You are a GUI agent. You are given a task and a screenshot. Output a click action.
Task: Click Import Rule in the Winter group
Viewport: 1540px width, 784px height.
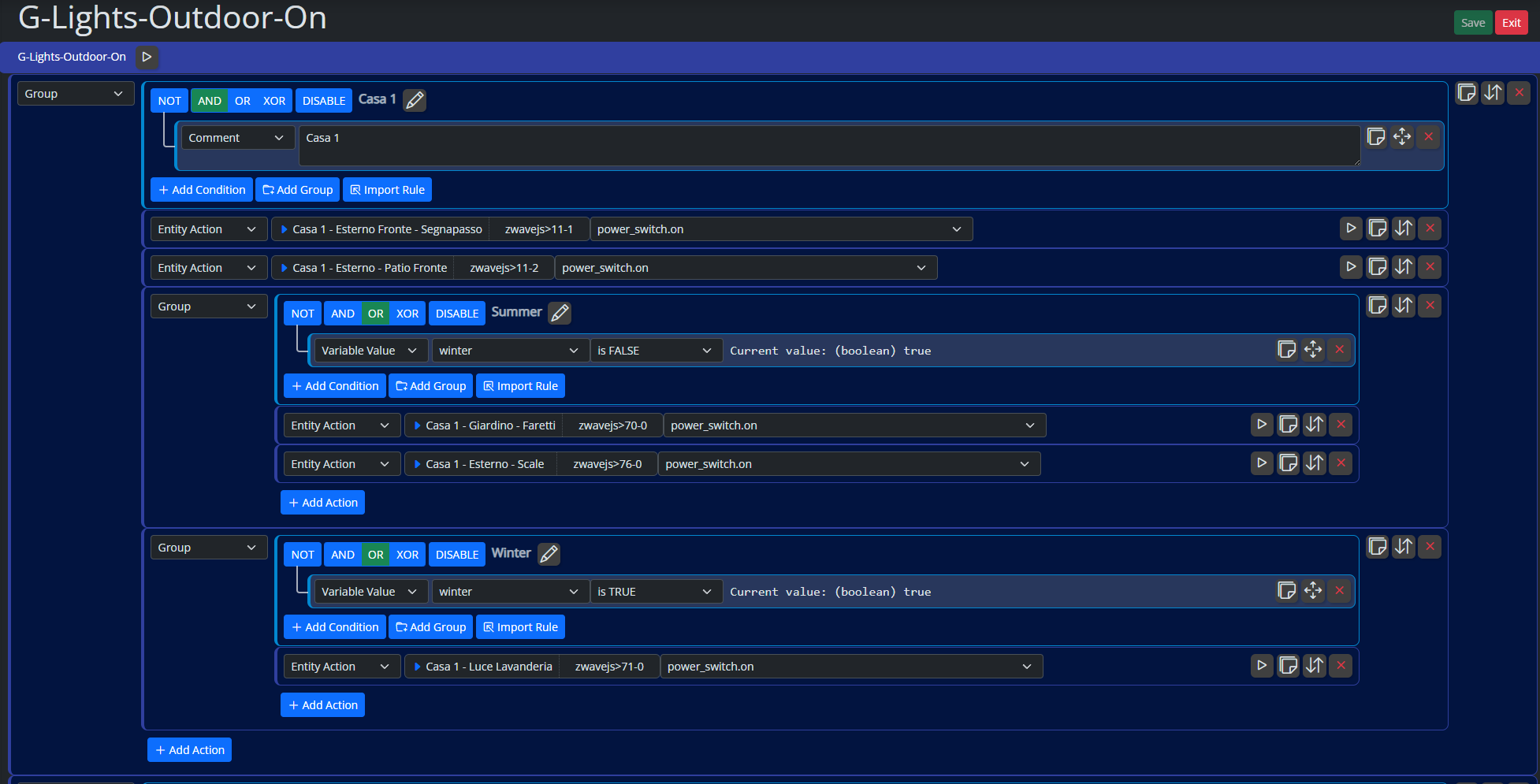point(520,627)
